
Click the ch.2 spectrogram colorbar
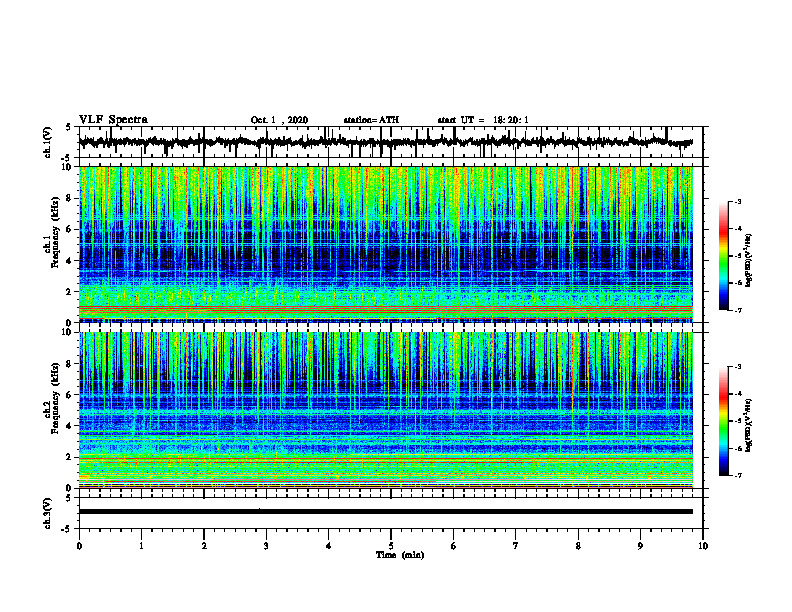click(x=723, y=421)
